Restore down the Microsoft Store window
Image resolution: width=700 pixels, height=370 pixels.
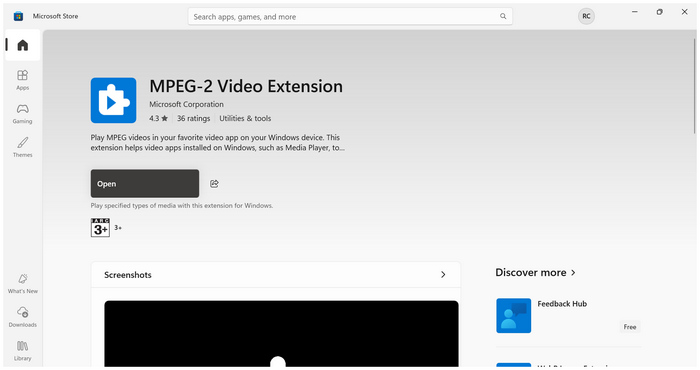(659, 12)
